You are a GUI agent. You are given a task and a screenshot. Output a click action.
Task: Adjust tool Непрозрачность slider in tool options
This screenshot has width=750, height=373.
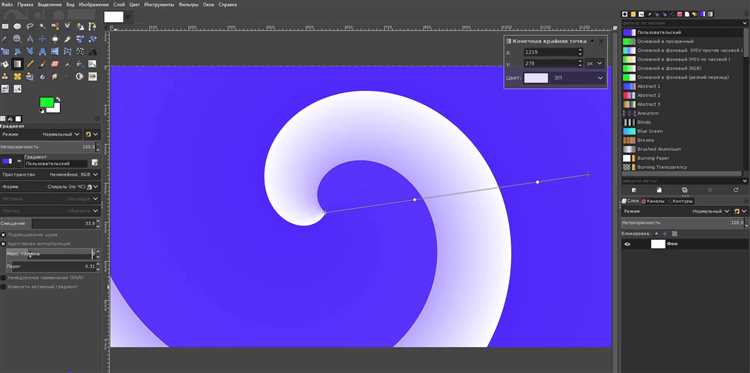tap(48, 147)
